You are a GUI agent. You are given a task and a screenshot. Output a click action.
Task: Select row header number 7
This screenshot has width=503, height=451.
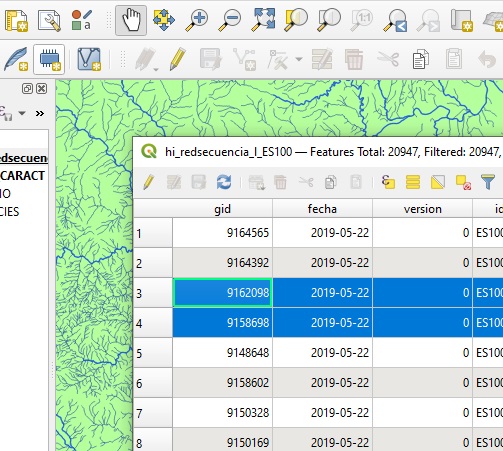click(153, 413)
